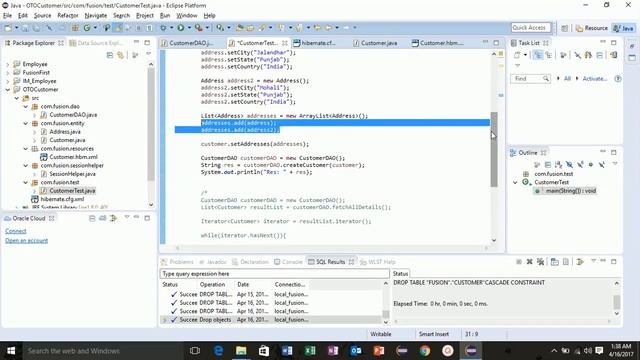The height and width of the screenshot is (360, 640).
Task: Open the Window menu
Action: [x=187, y=16]
